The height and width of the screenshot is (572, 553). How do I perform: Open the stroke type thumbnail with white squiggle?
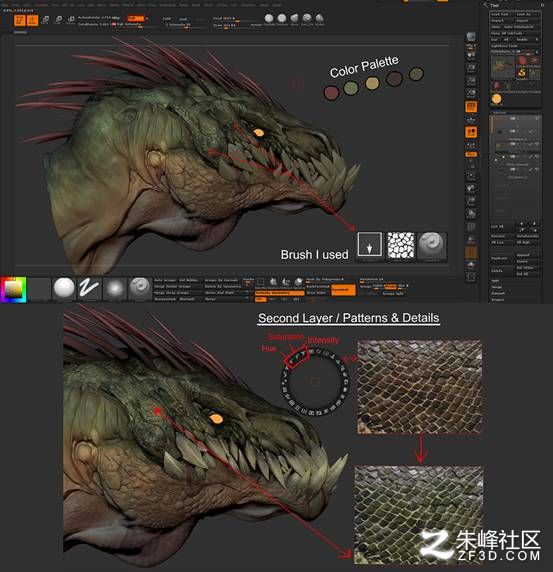point(89,289)
